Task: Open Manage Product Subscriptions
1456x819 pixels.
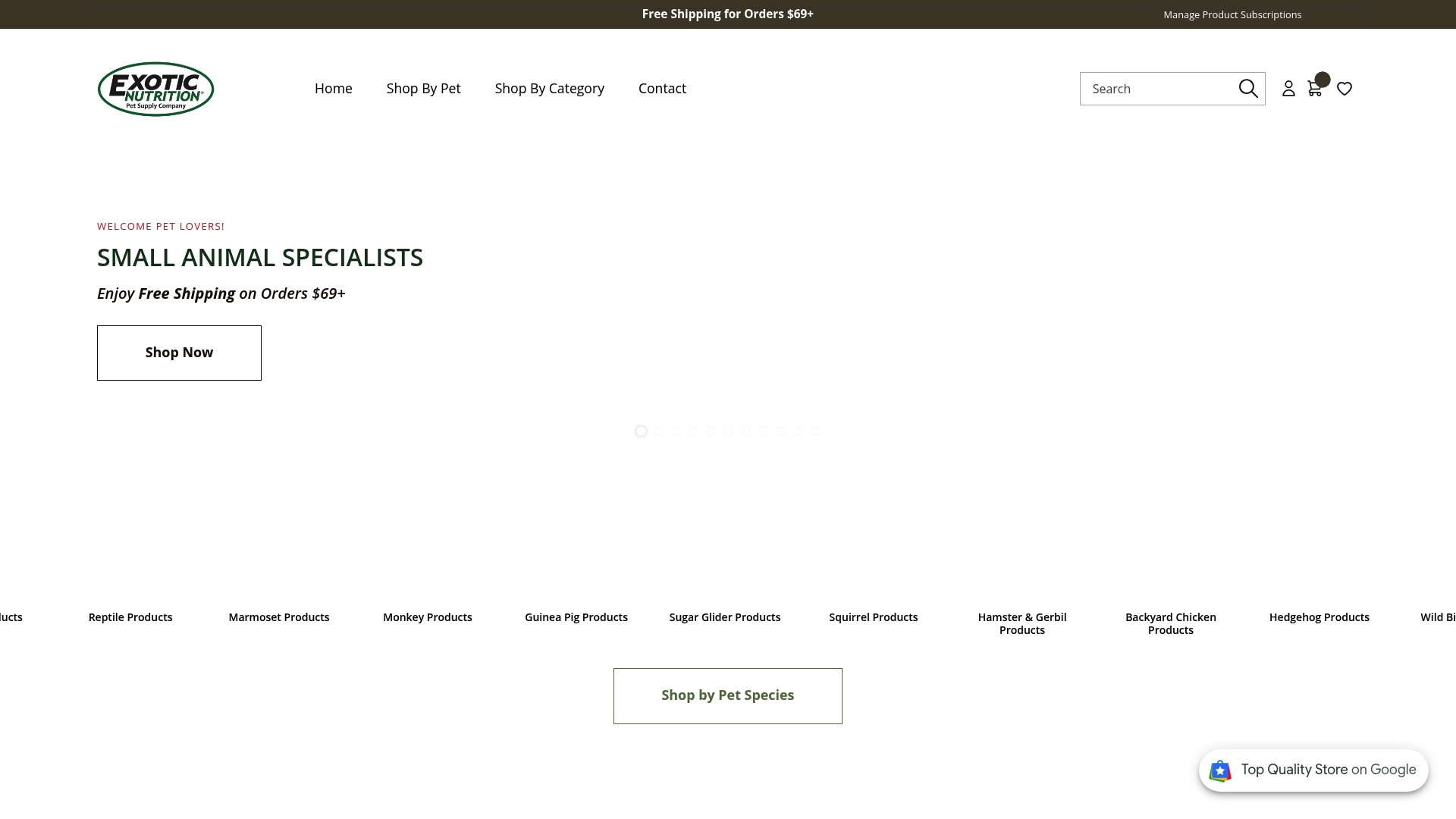Action: [x=1232, y=14]
